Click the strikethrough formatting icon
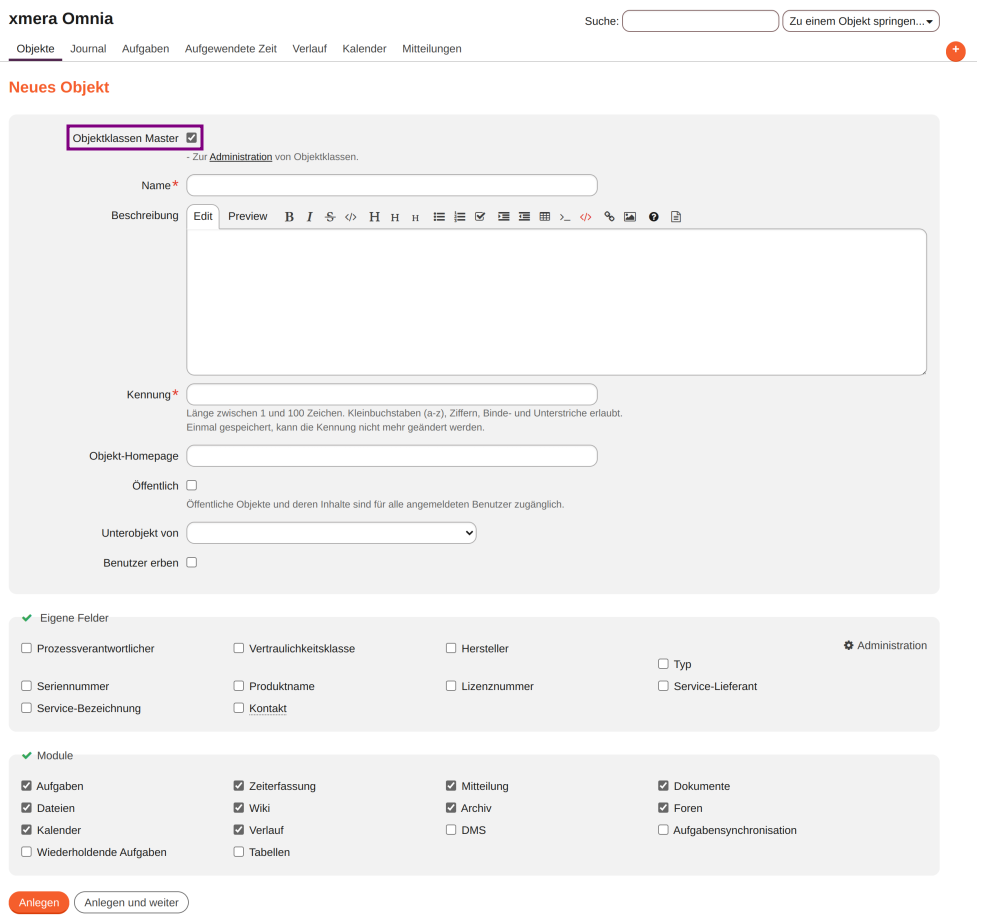Screen dimensions: 981x921 [330, 217]
